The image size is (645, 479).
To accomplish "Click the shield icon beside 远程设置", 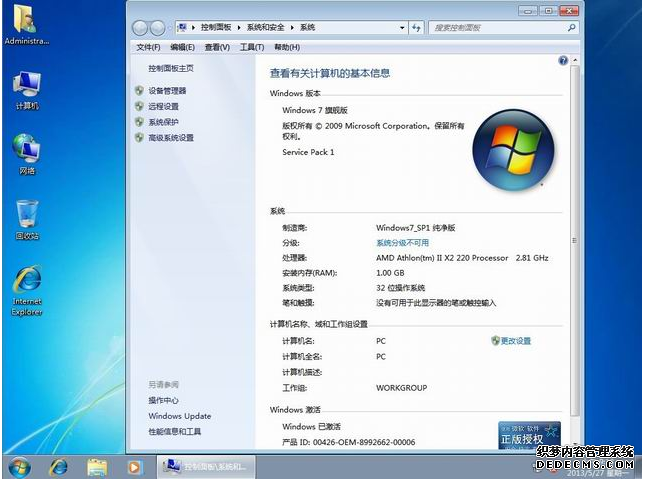I will click(139, 106).
